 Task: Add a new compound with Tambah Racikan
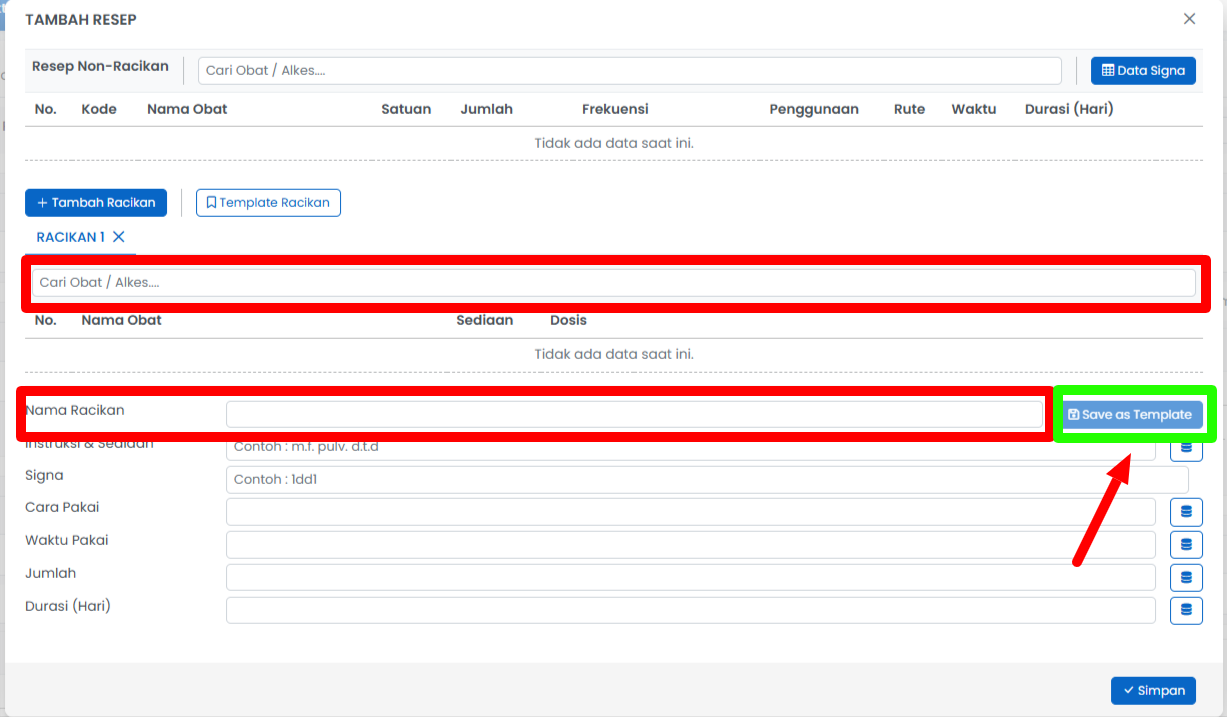[x=96, y=203]
